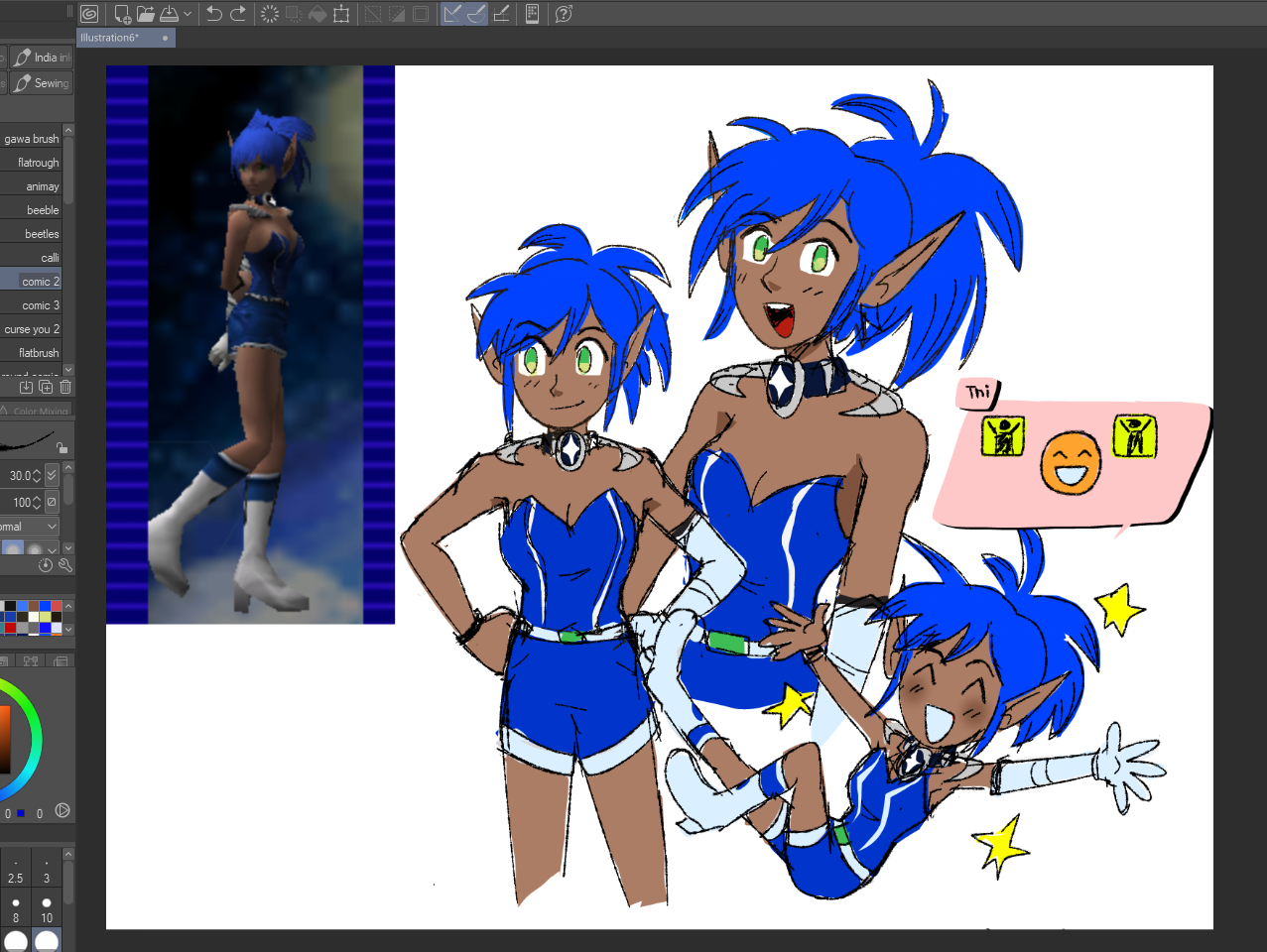This screenshot has width=1267, height=952.
Task: Open the Color Mixing panel tab
Action: (40, 411)
